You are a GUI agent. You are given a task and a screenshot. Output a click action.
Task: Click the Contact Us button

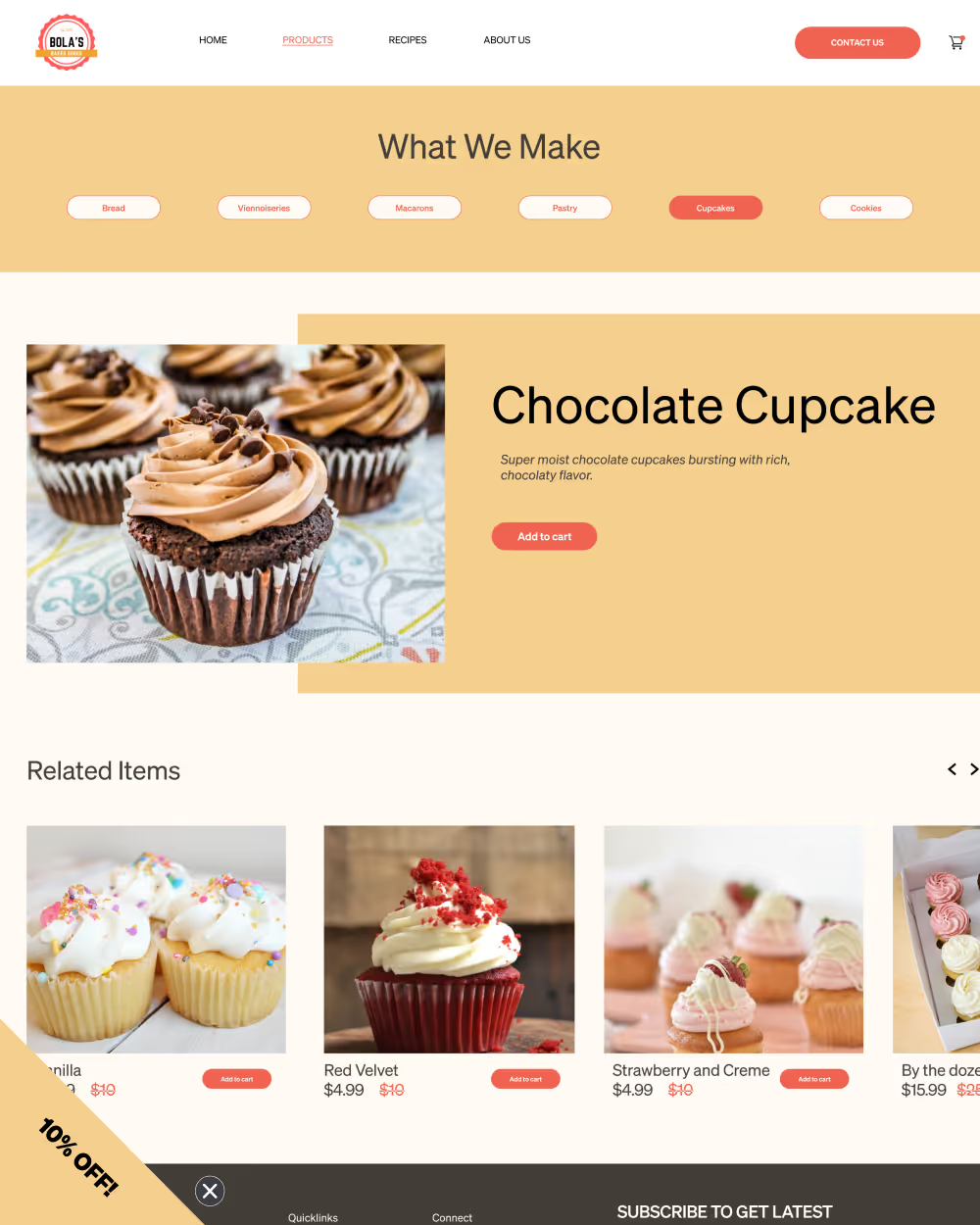(857, 42)
